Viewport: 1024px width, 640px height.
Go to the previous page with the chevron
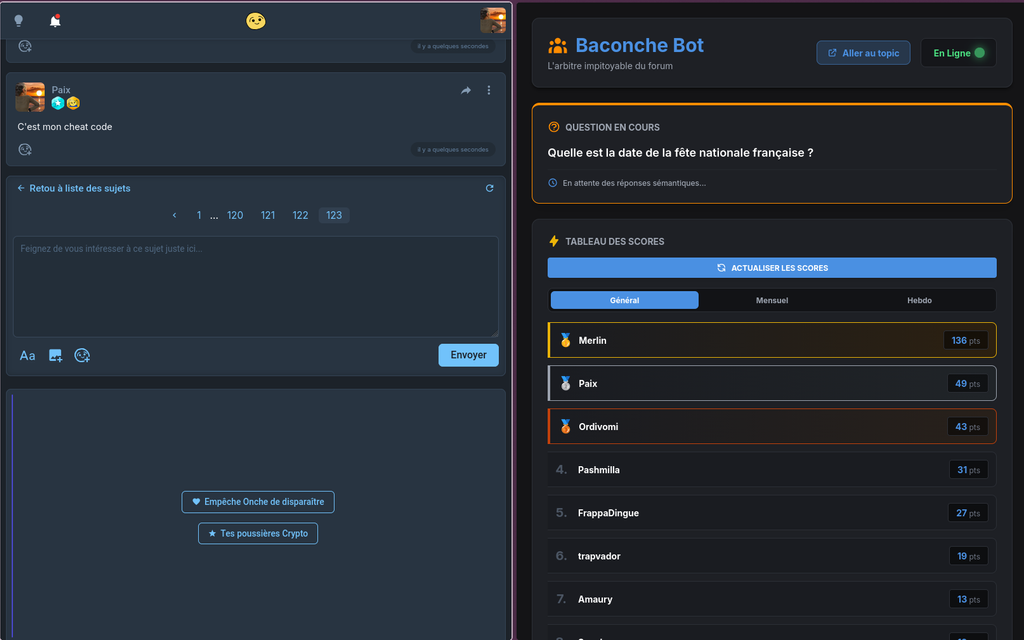[x=175, y=215]
